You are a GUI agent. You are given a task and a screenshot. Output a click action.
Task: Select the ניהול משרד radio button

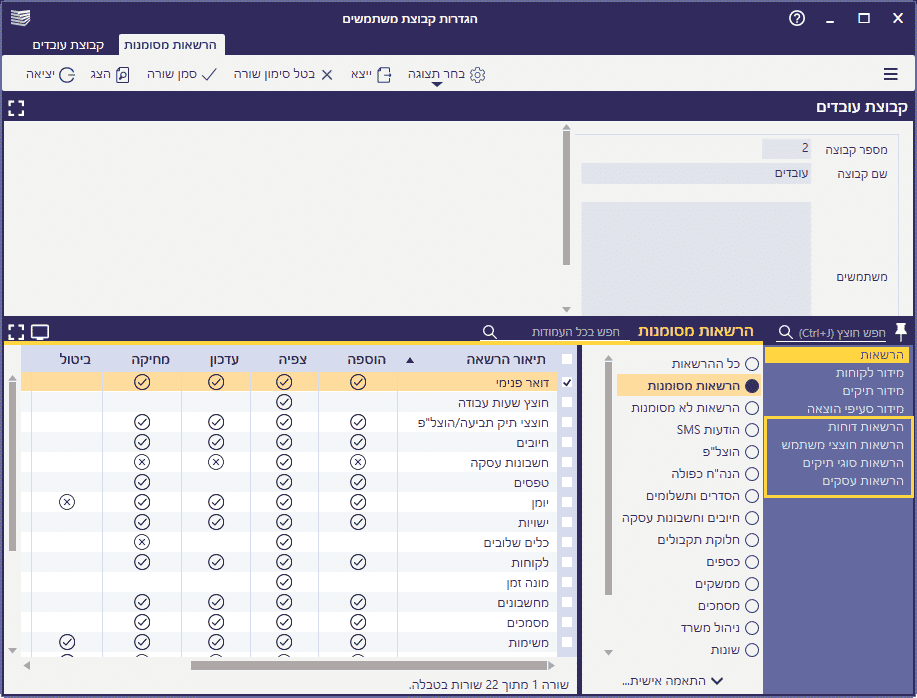[x=752, y=628]
